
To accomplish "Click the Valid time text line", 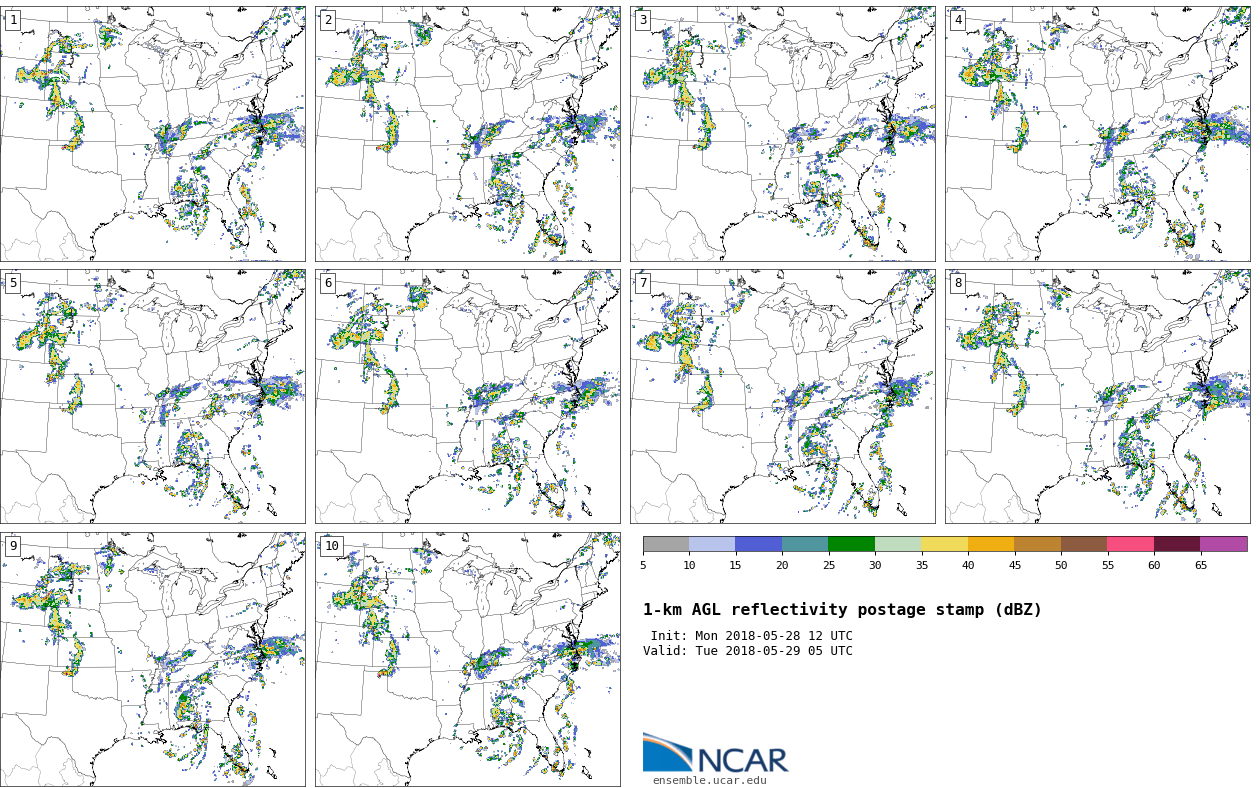I will point(748,651).
